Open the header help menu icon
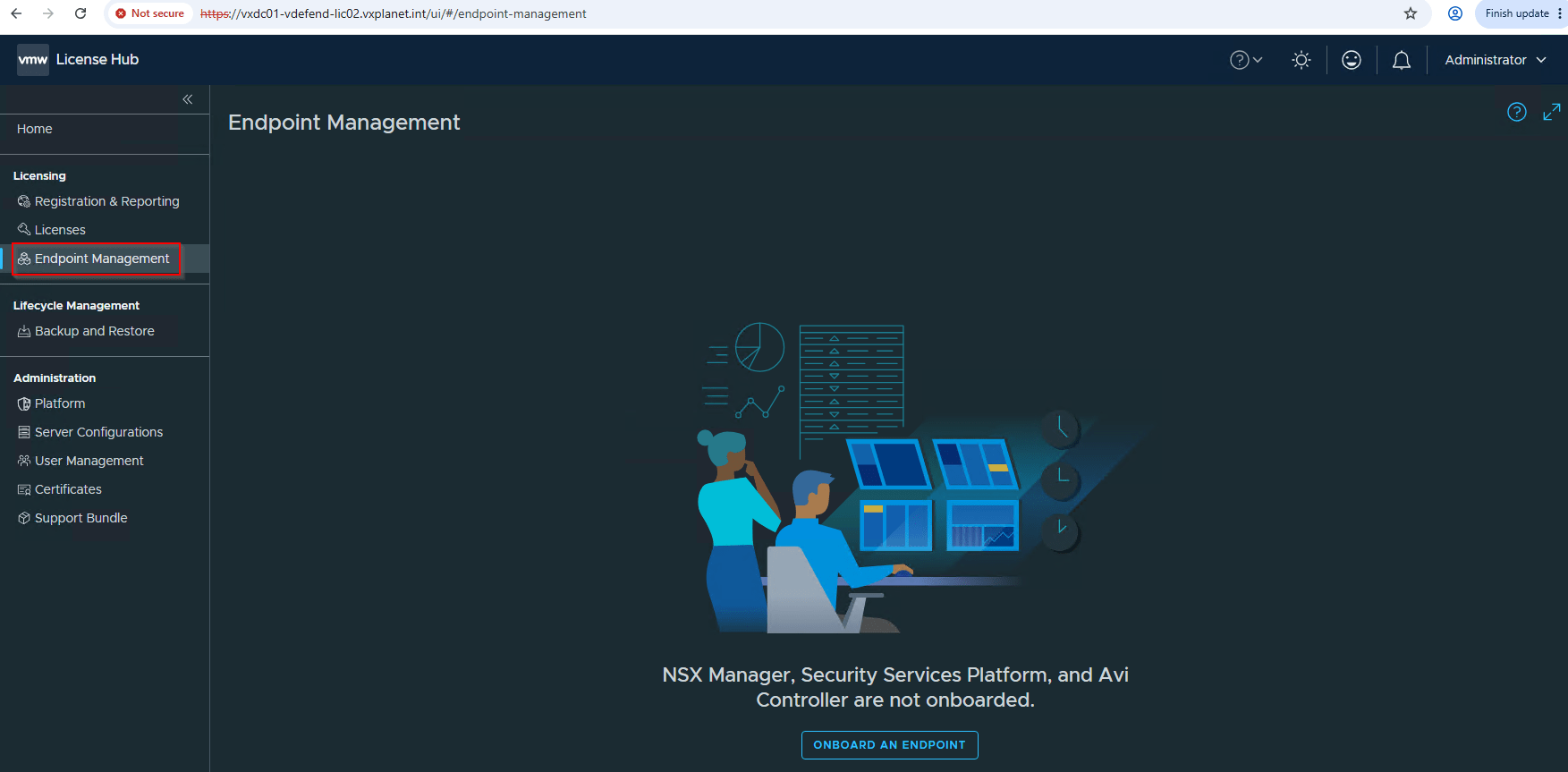Image resolution: width=1568 pixels, height=772 pixels. (x=1246, y=60)
